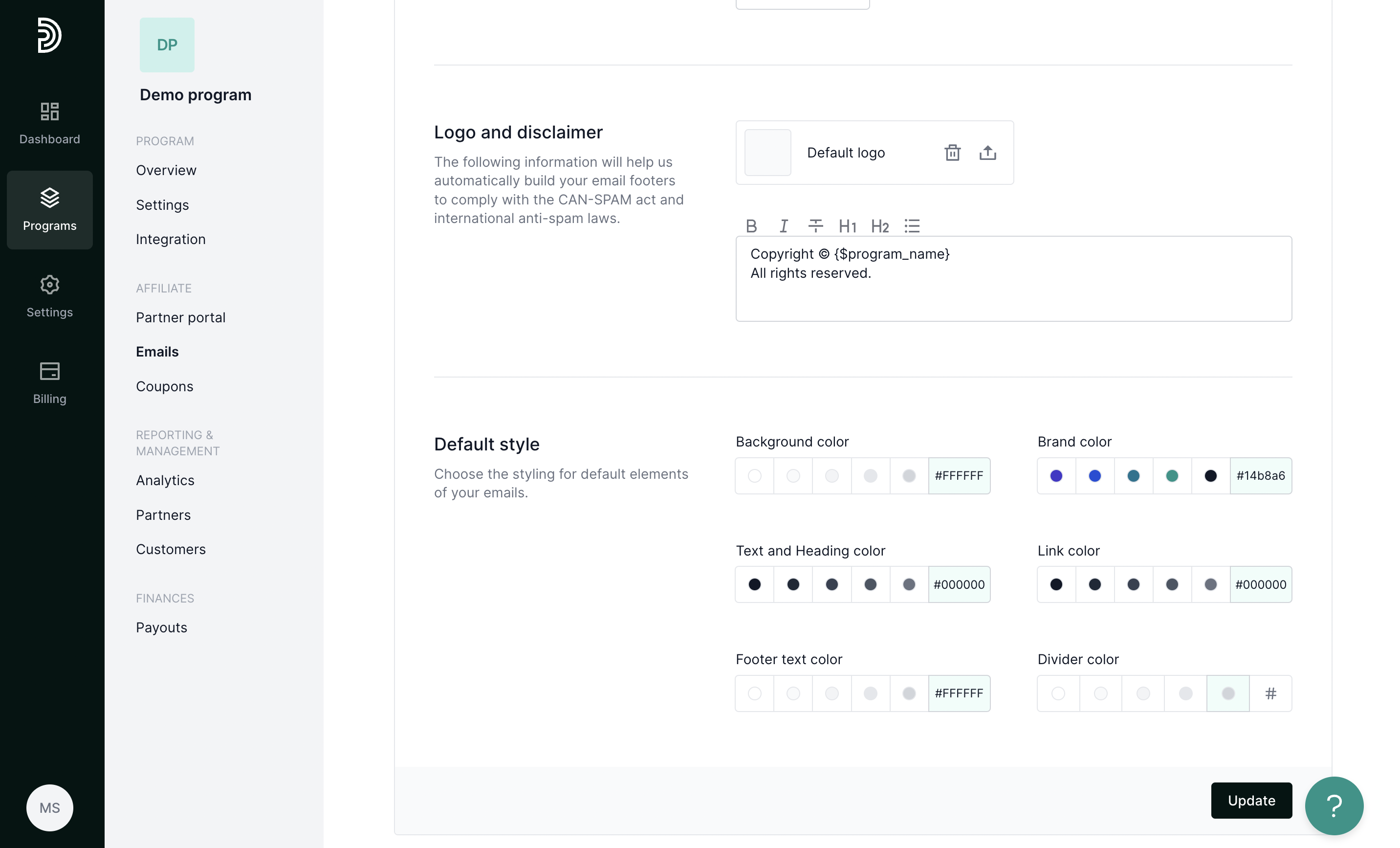Pick the first Link color swatch
The height and width of the screenshot is (848, 1400).
[1056, 584]
